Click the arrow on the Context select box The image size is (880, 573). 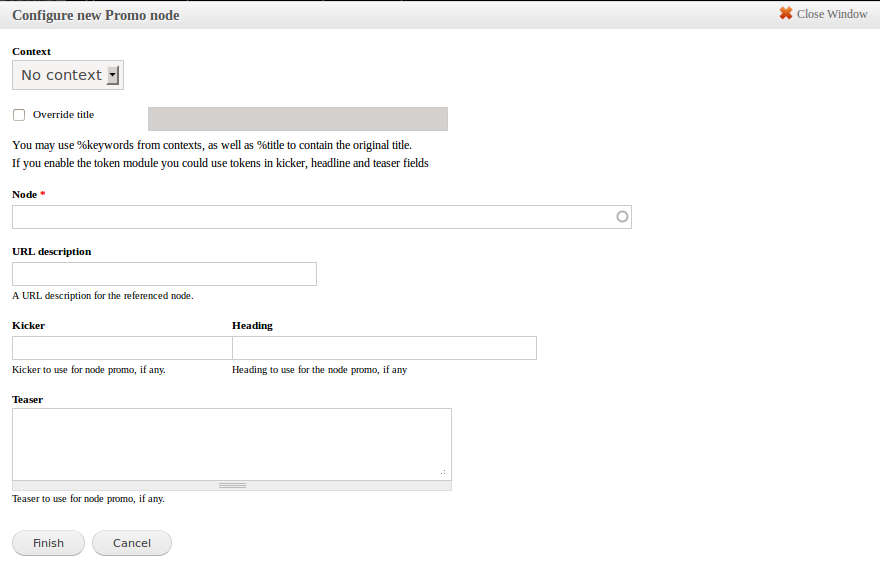tap(112, 75)
